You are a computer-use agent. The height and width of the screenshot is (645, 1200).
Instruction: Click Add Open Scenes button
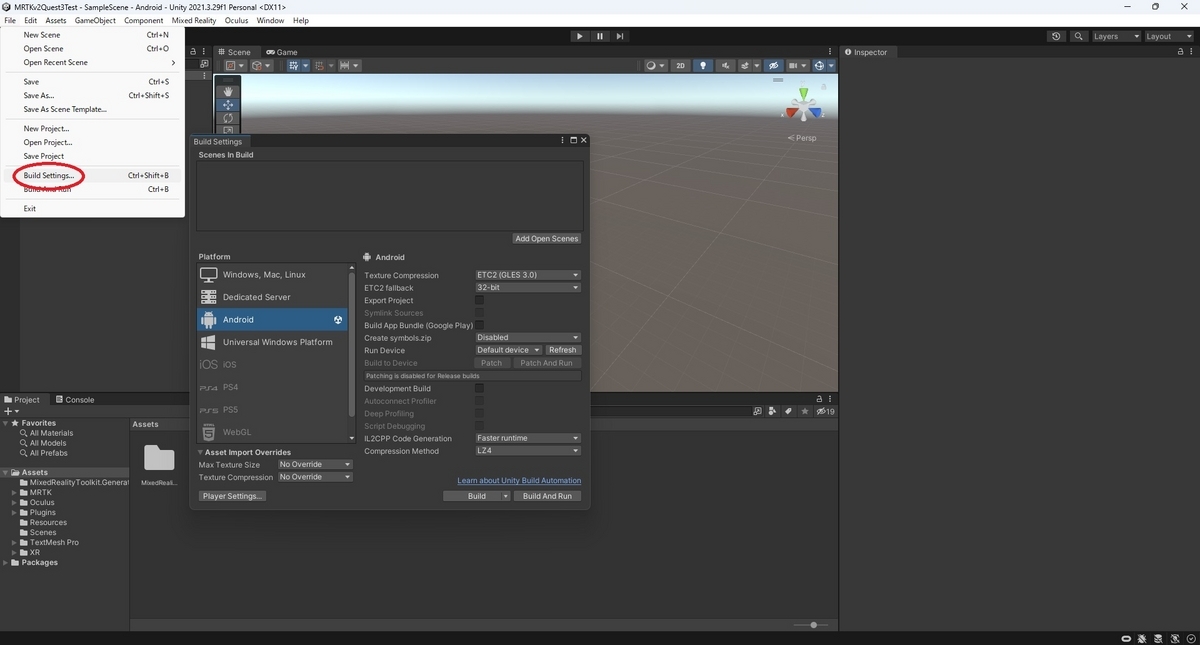(547, 239)
